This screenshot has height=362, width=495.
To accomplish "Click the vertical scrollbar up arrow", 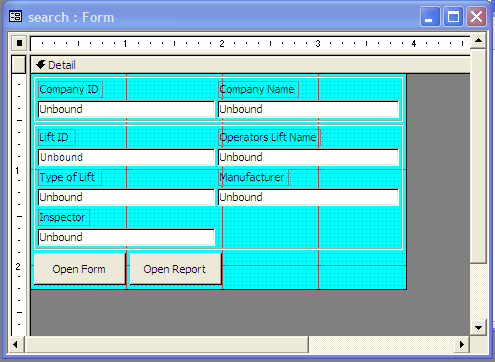I will (478, 41).
